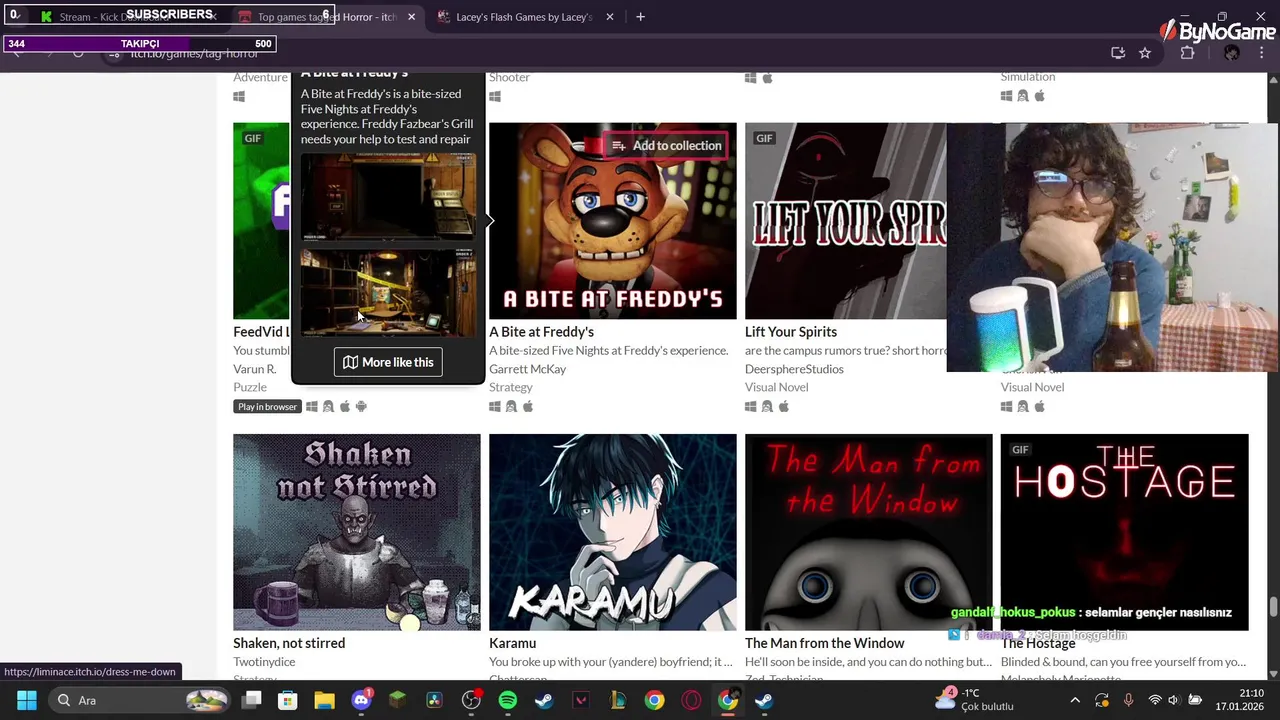1280x720 pixels.
Task: Click the install app icon in address bar
Action: [x=1118, y=53]
